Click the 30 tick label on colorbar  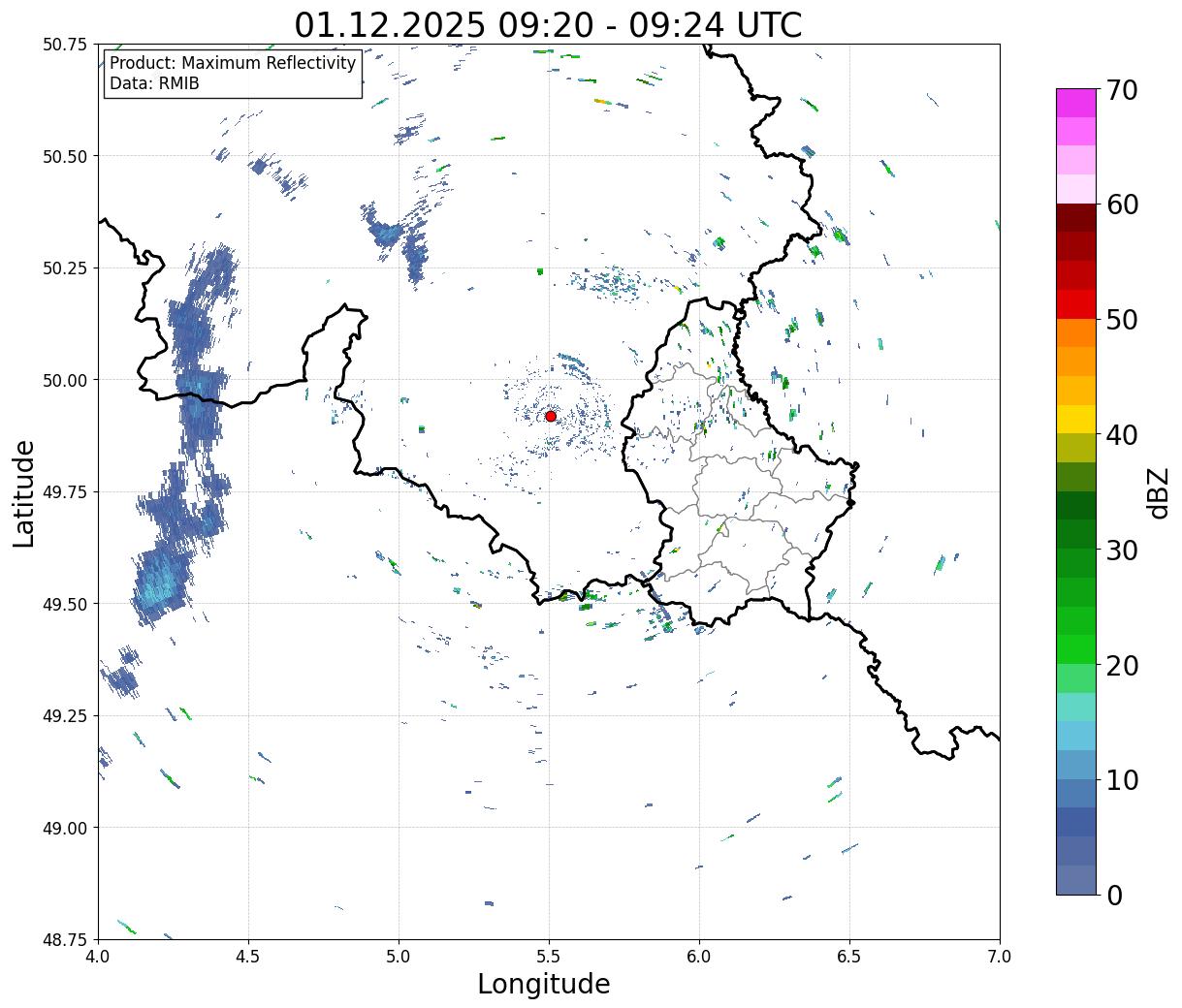[x=1121, y=551]
